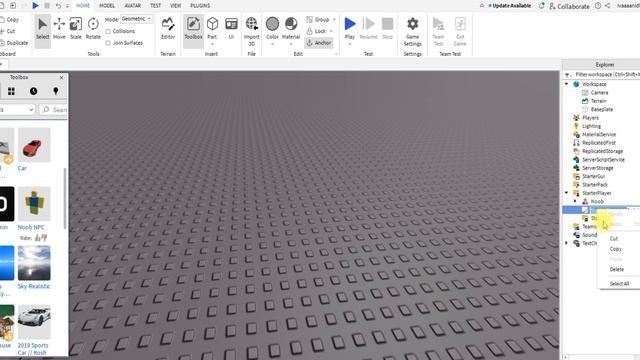
Task: Switch to the MODEL ribbon tab
Action: pyautogui.click(x=107, y=6)
